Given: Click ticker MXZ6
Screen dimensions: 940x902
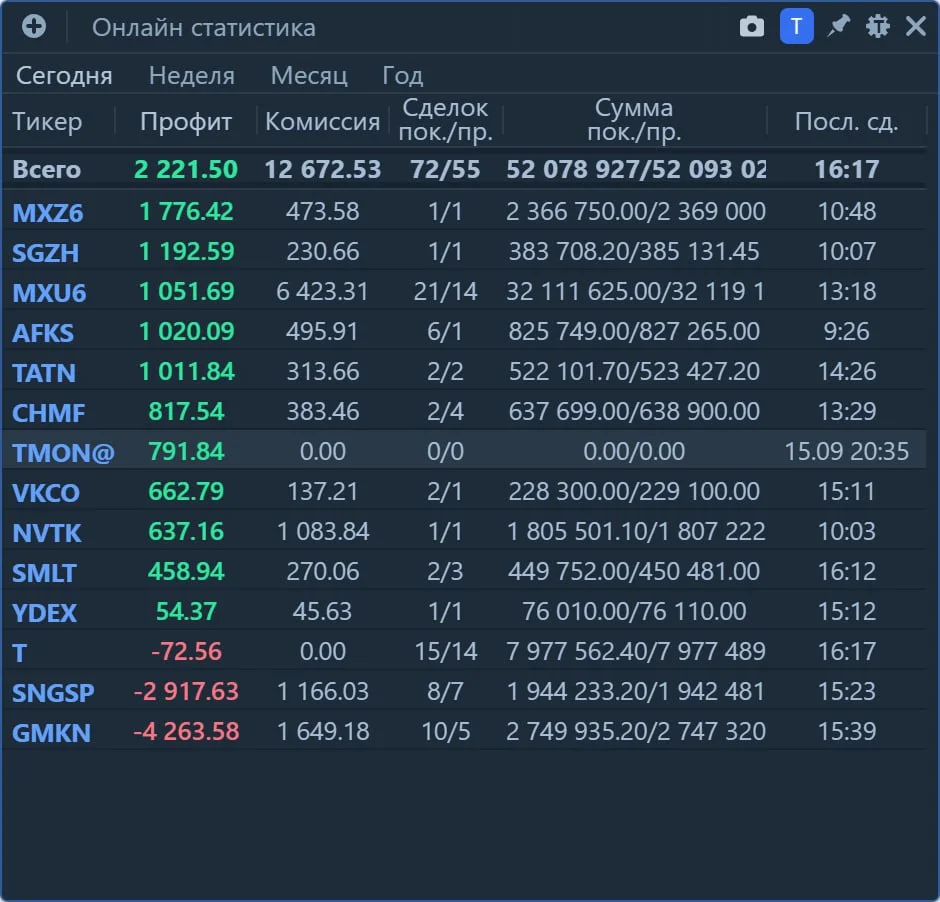Looking at the screenshot, I should pos(47,212).
